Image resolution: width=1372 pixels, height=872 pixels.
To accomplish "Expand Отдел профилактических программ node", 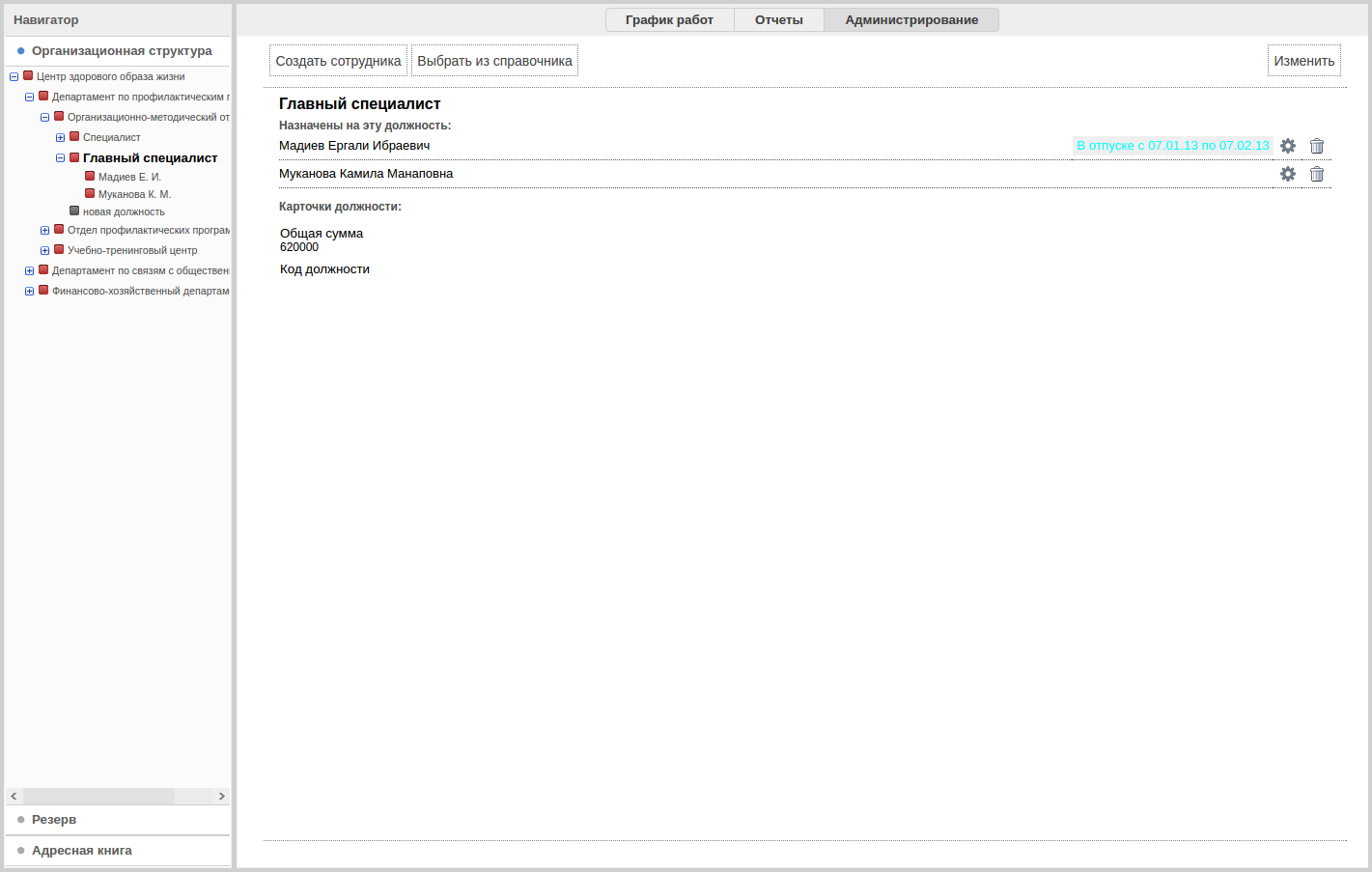I will click(44, 231).
